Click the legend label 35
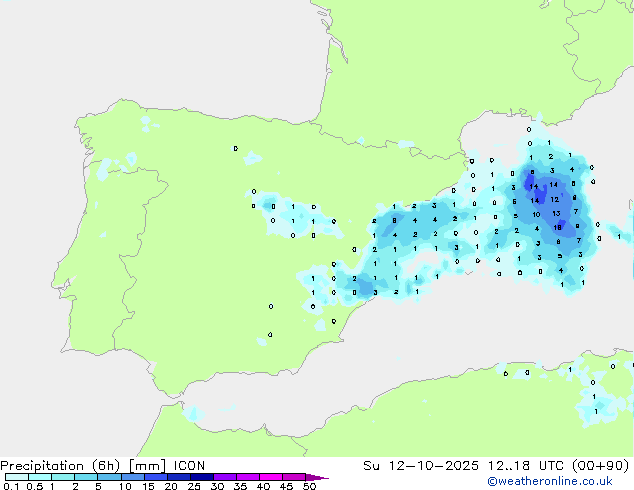Screen dimensions: 634x490 coord(240,486)
